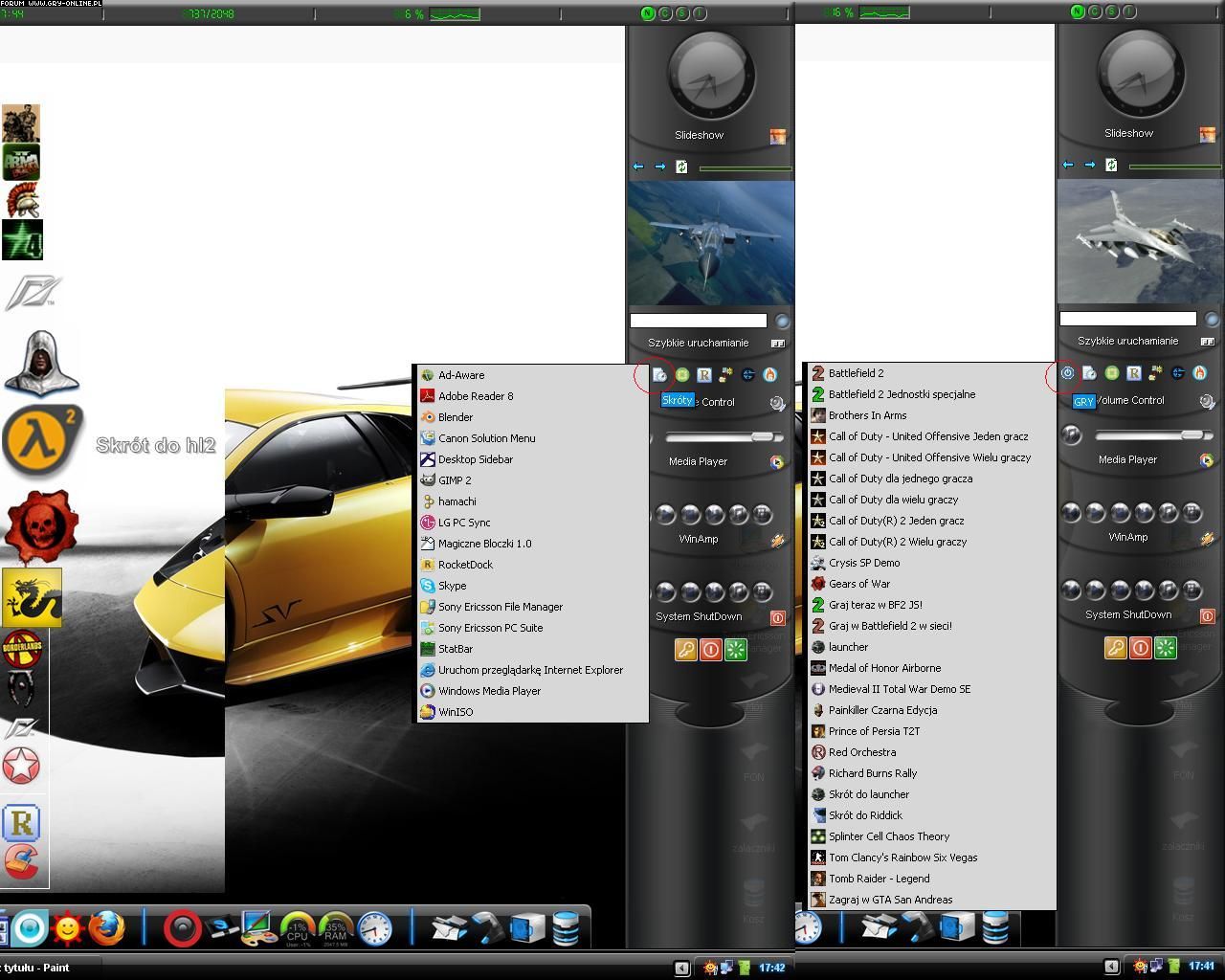This screenshot has width=1225, height=980.
Task: Open the Gears of War red skull desktop icon
Action: point(41,527)
